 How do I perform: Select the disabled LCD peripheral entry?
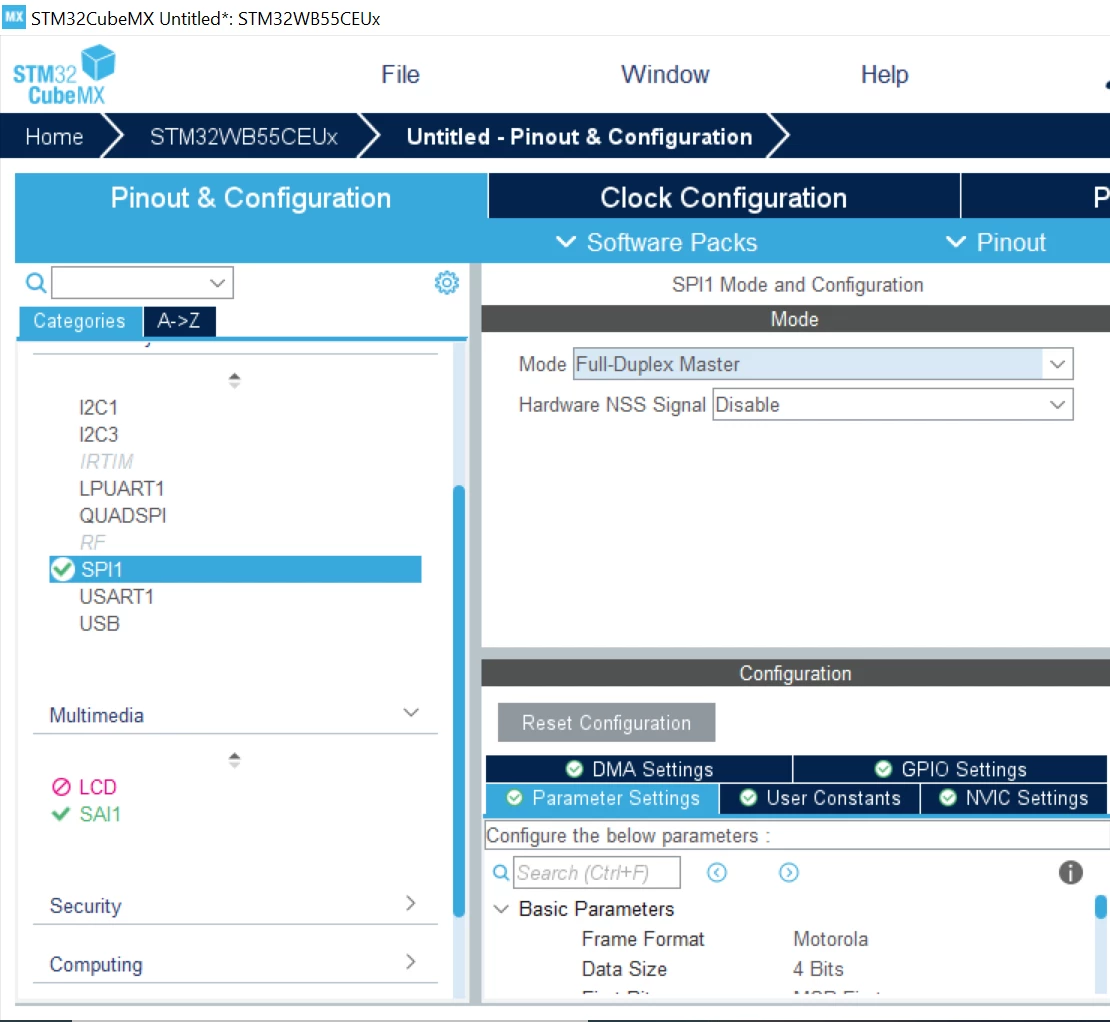[84, 787]
